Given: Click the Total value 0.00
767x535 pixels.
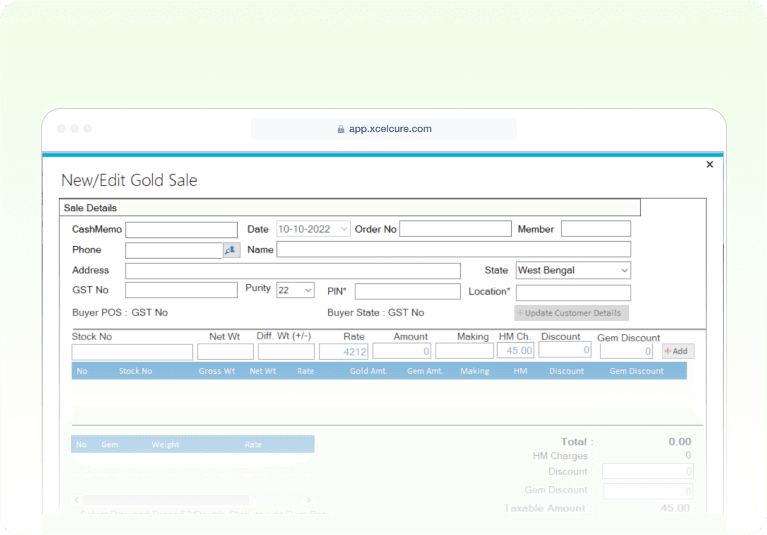Looking at the screenshot, I should click(x=680, y=442).
